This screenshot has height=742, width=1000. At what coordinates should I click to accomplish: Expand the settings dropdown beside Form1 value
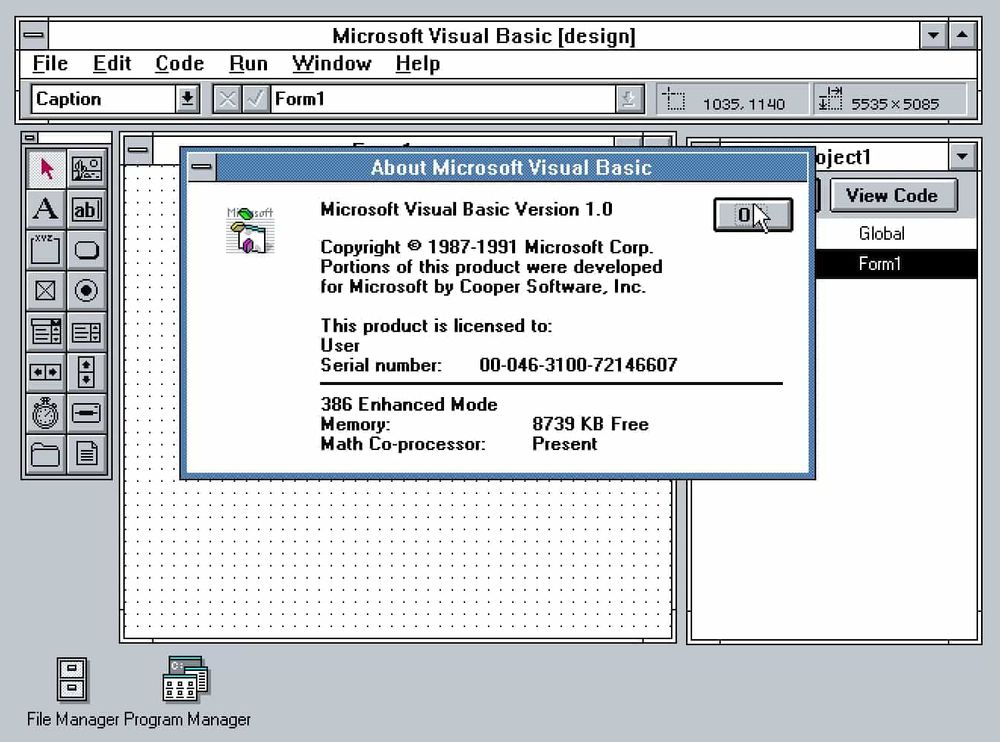(628, 99)
